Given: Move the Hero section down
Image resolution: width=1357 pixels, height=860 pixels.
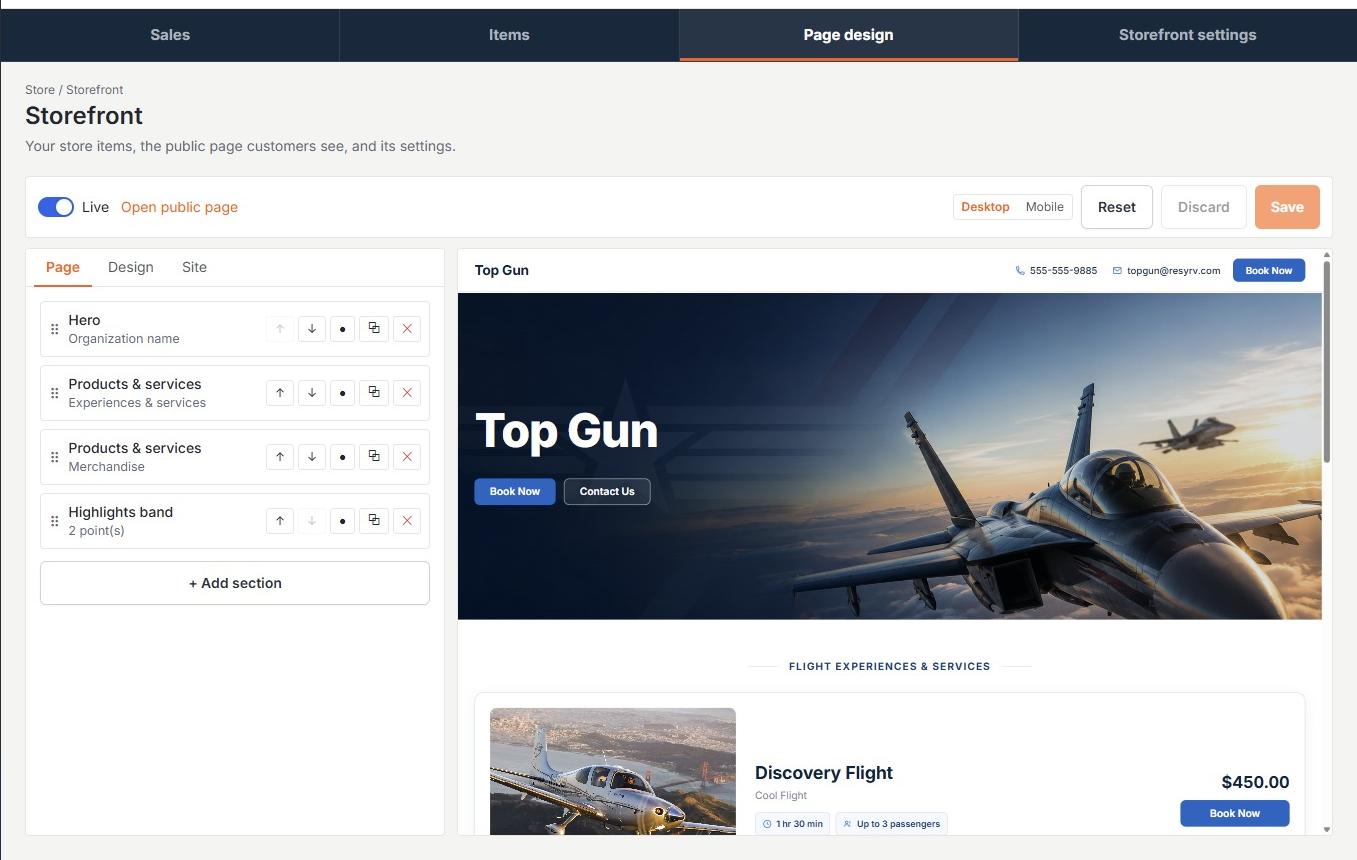Looking at the screenshot, I should pyautogui.click(x=312, y=329).
